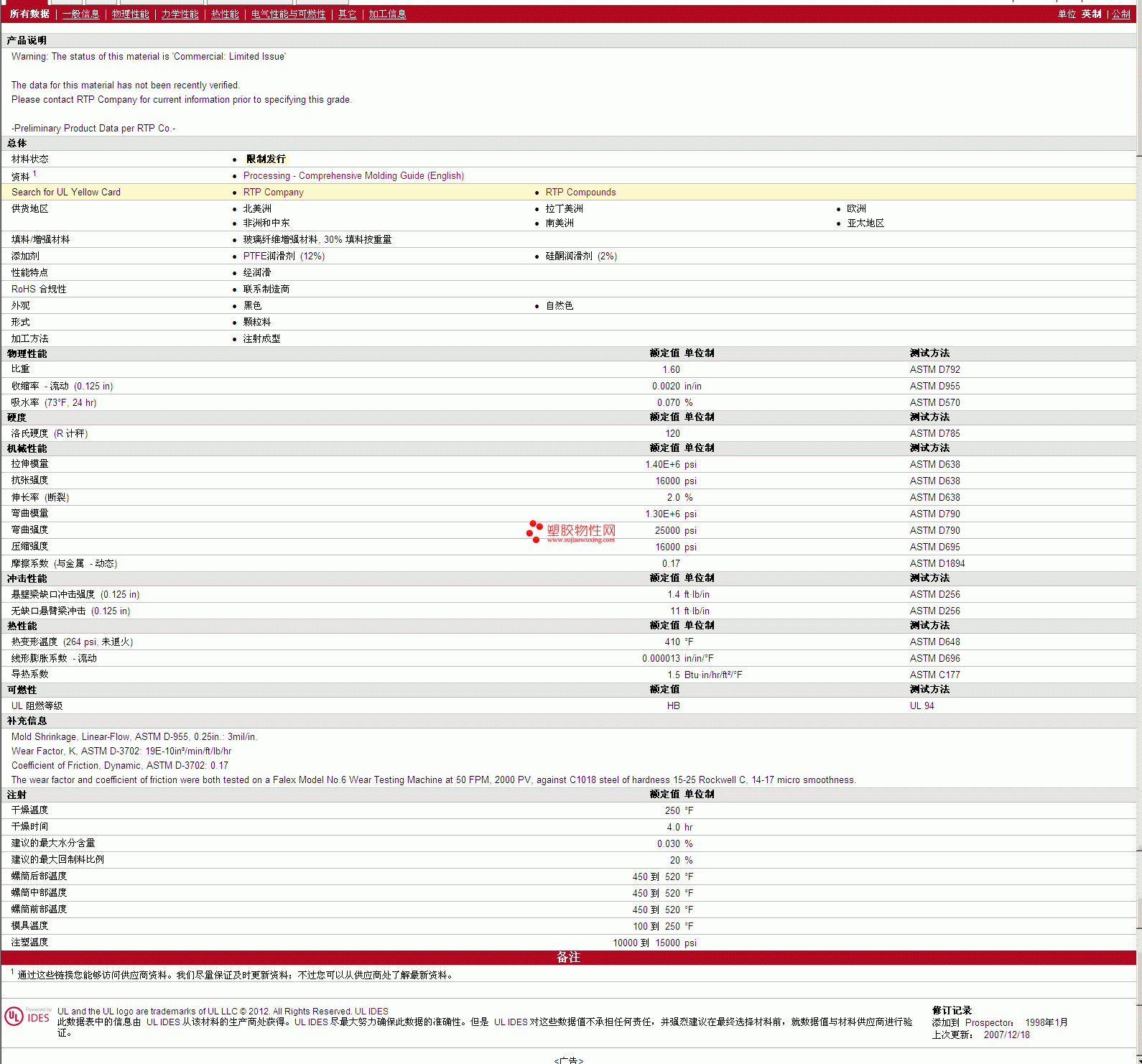This screenshot has width=1142, height=1064.
Task: Open the 所有数据 tab
Action: (x=29, y=14)
